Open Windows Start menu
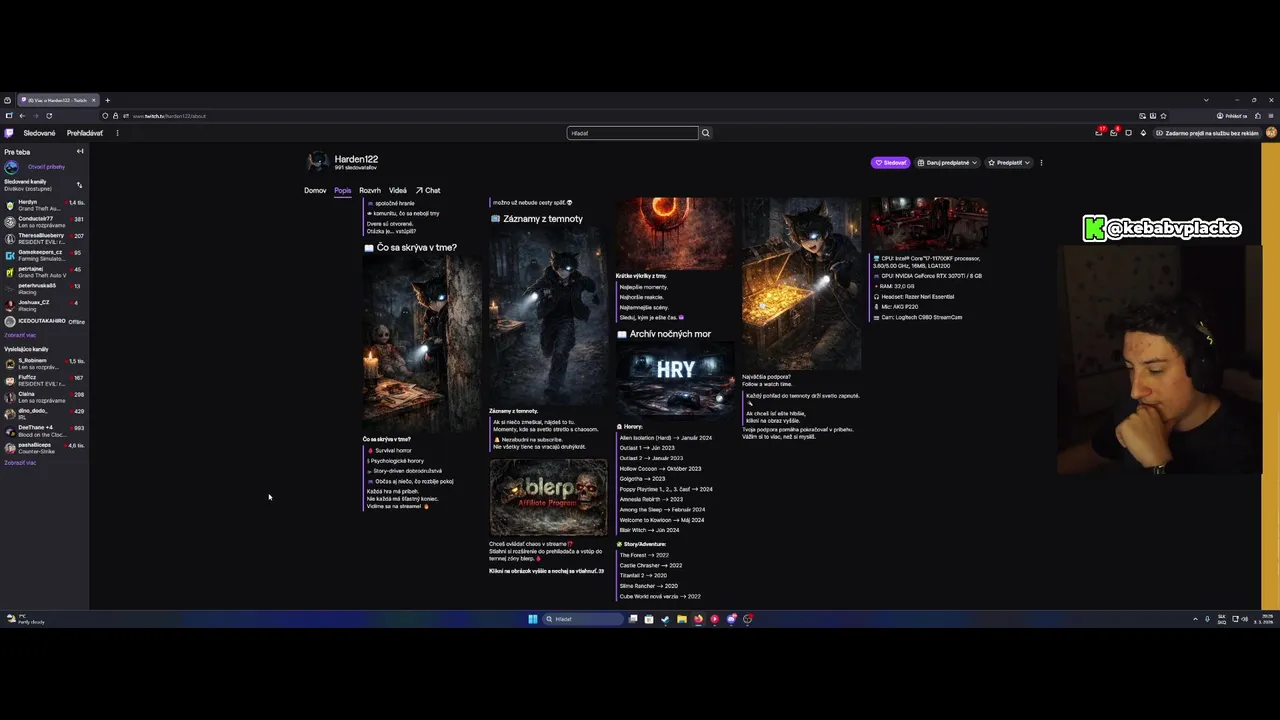Screen dimensions: 1280x720 coord(533,619)
